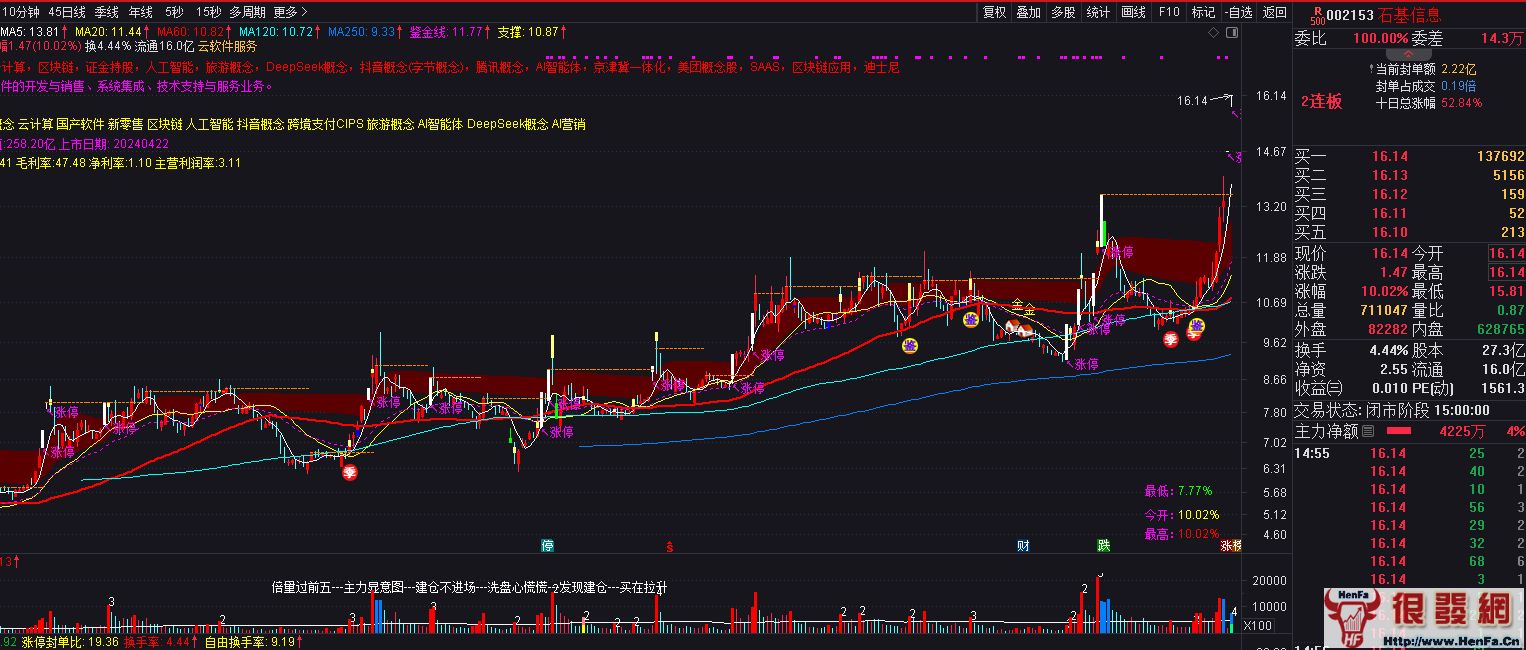Switch to the 10分钟 period tab
Image resolution: width=1526 pixels, height=650 pixels.
click(x=20, y=12)
